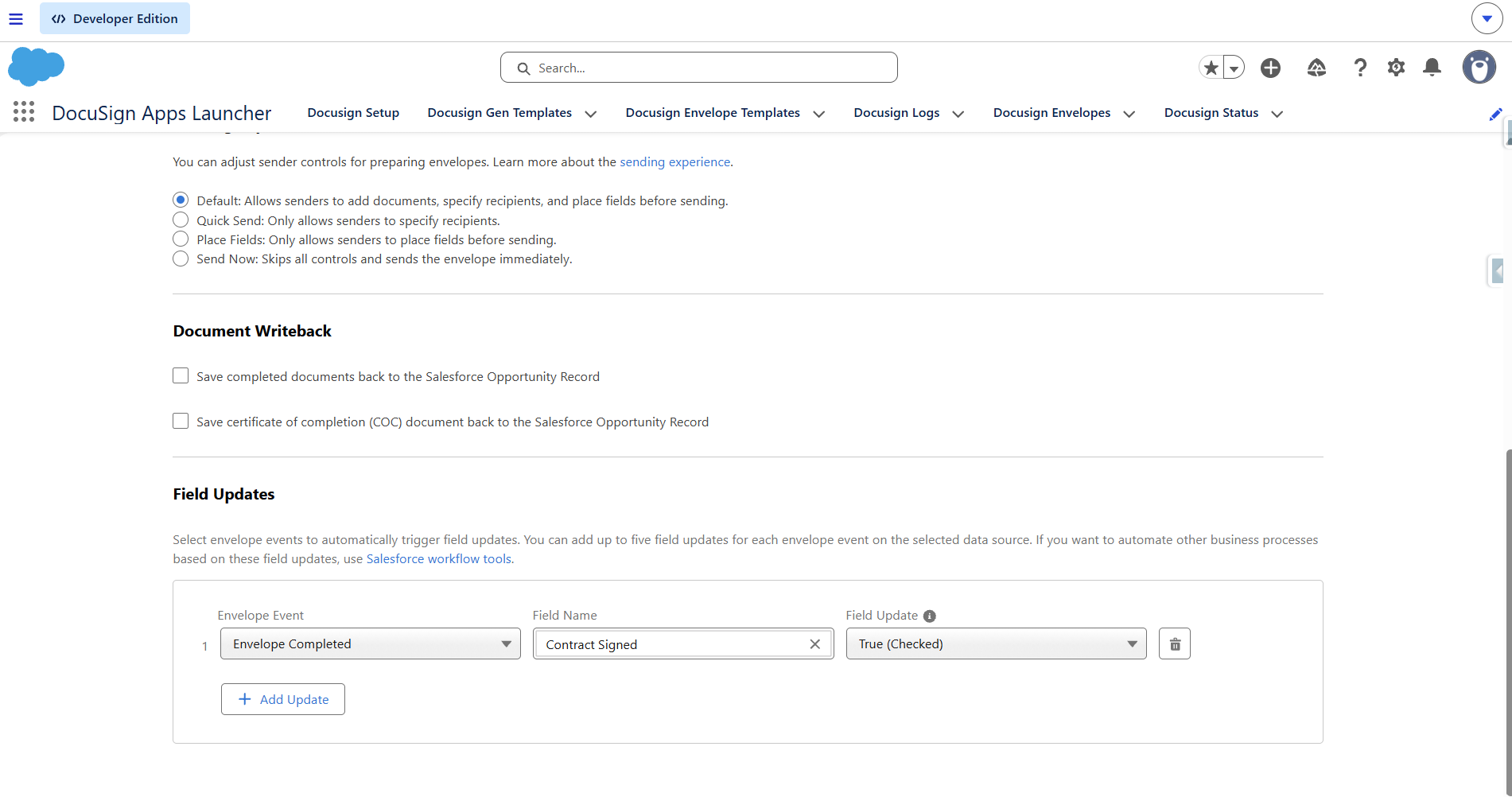Open the favorites list dropdown arrow
The image size is (1512, 797).
pos(1234,68)
